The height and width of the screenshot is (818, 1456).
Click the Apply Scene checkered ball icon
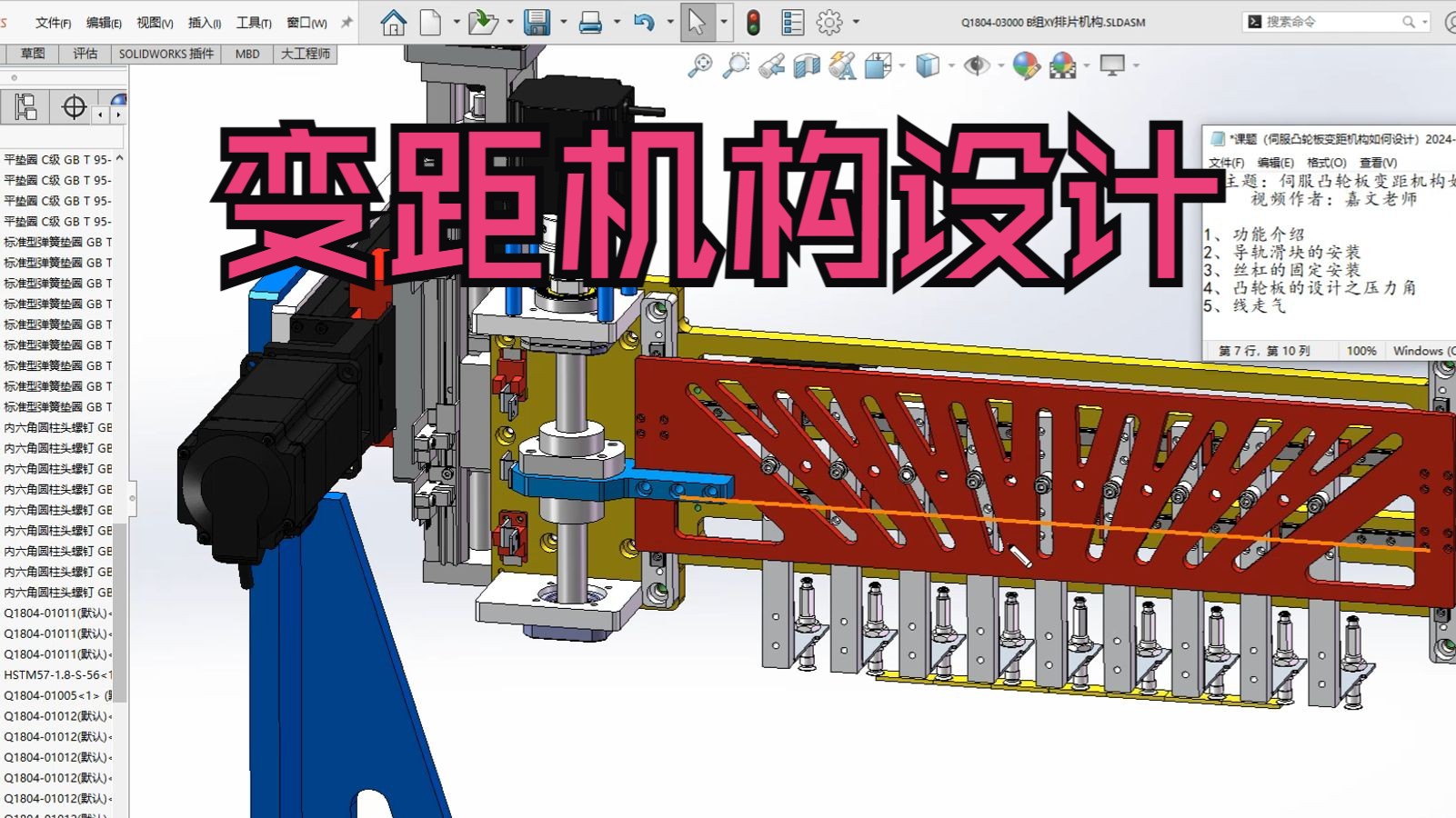pos(1062,65)
